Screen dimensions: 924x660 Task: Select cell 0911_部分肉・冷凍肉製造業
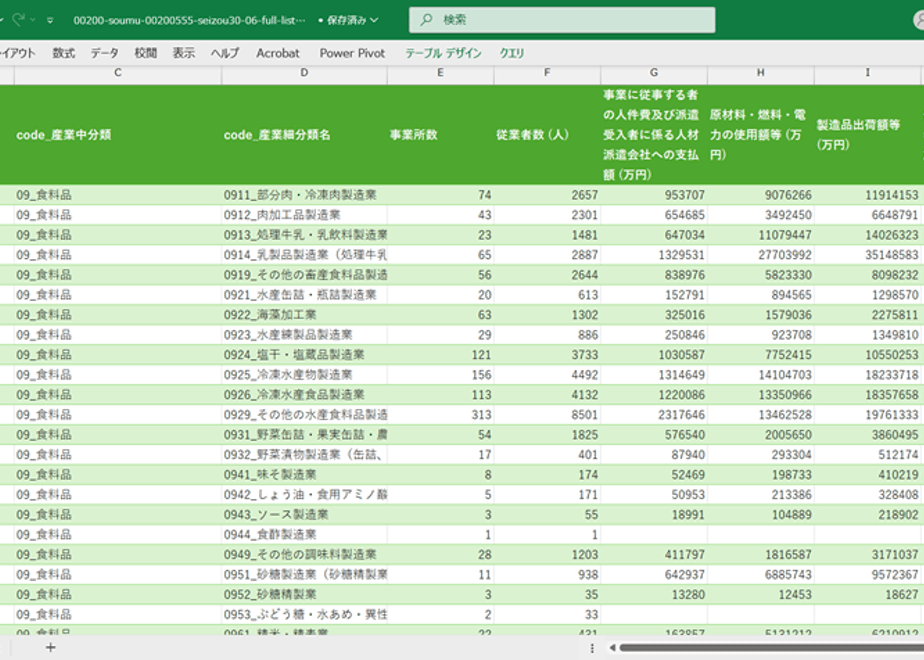pos(304,195)
